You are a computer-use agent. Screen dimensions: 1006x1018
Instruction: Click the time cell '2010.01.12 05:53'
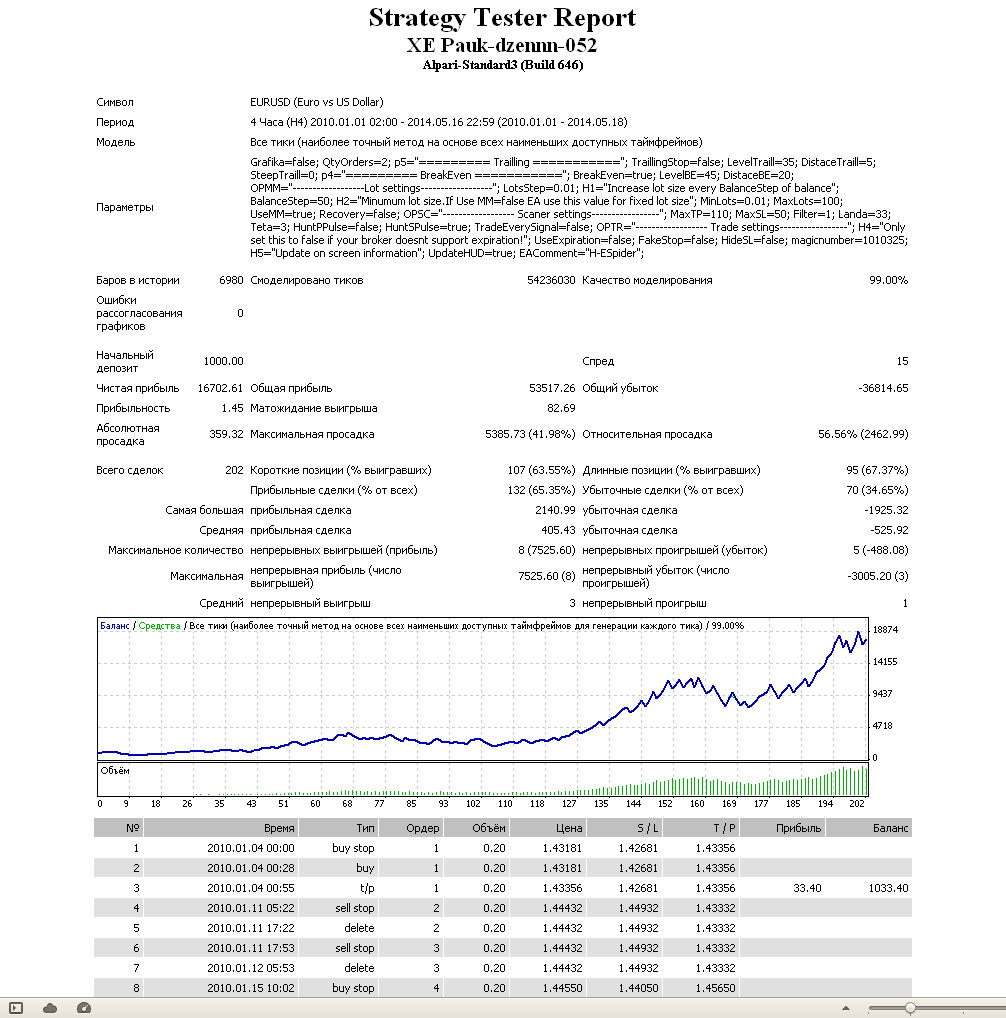tap(251, 968)
